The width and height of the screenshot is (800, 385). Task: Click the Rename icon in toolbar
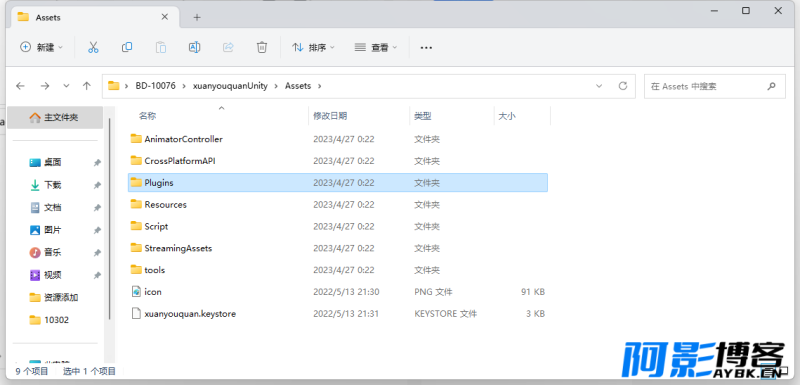194,47
